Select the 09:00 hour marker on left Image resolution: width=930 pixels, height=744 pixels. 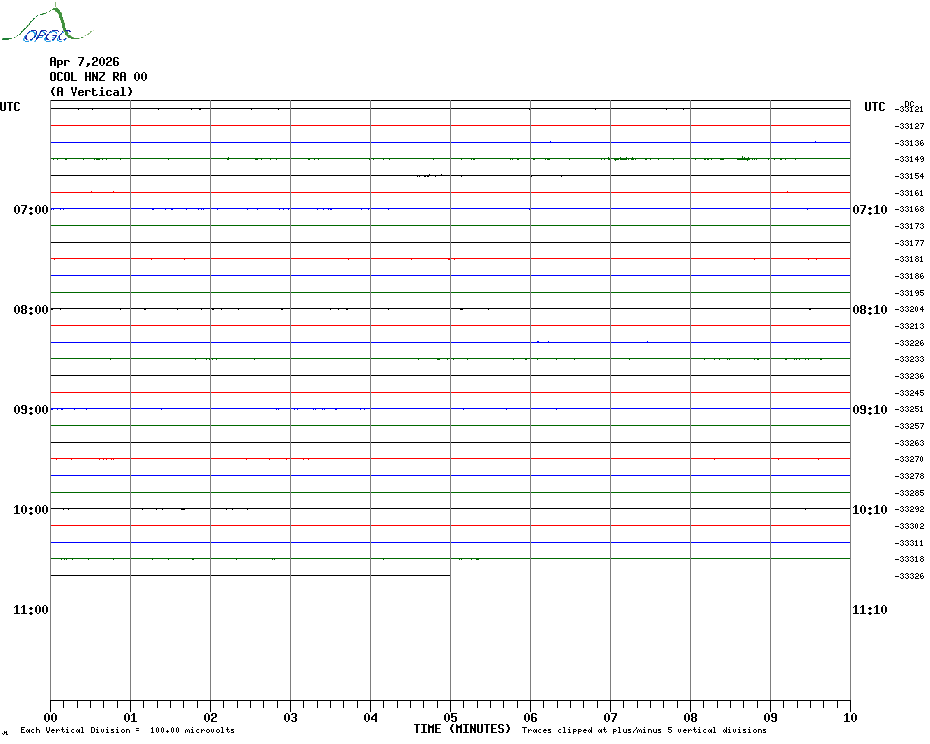(x=30, y=410)
